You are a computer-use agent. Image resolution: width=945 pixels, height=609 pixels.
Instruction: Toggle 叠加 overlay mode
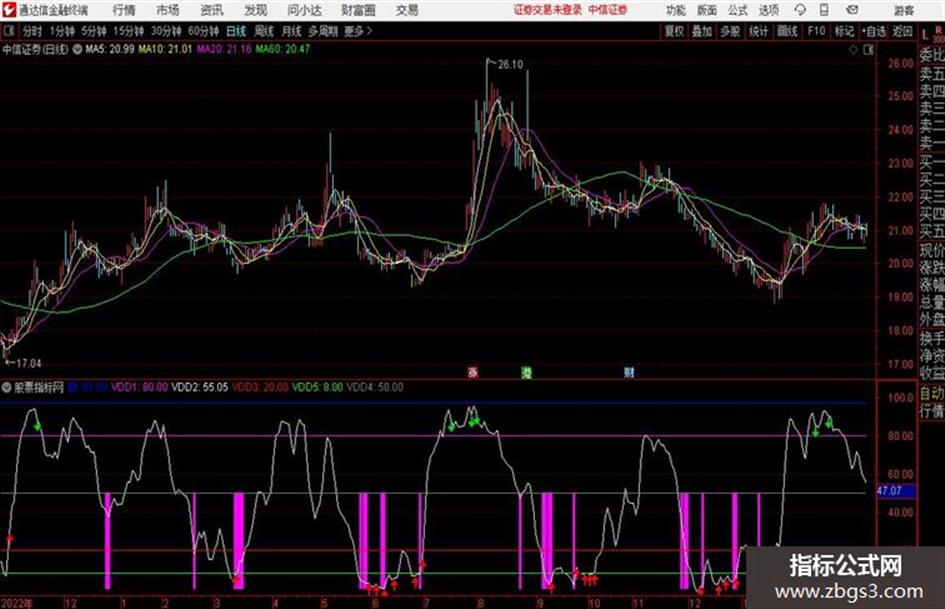pyautogui.click(x=702, y=31)
